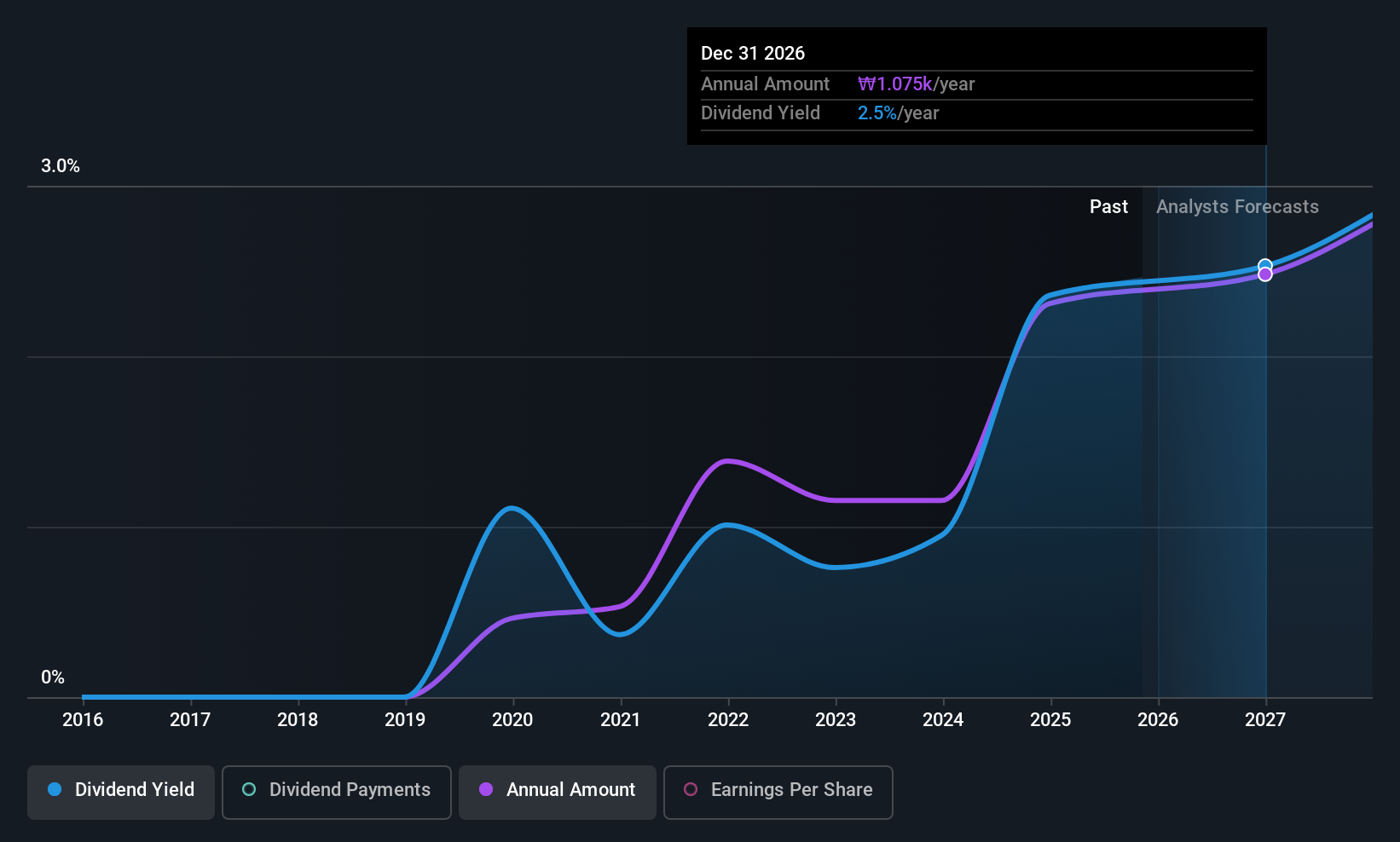Enable the Dividend Payments series

pyautogui.click(x=336, y=790)
